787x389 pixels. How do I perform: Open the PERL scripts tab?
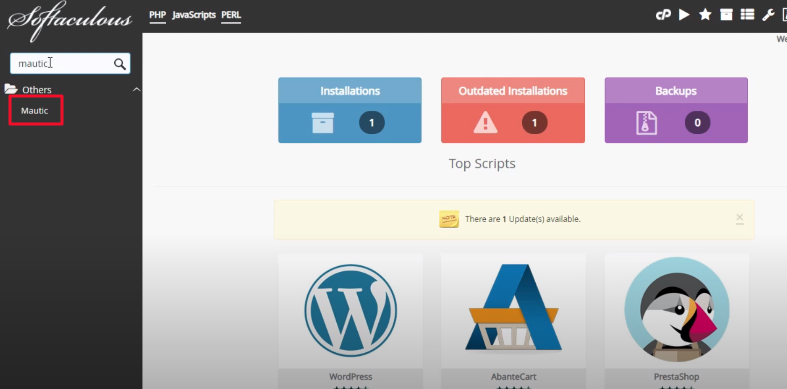point(231,15)
